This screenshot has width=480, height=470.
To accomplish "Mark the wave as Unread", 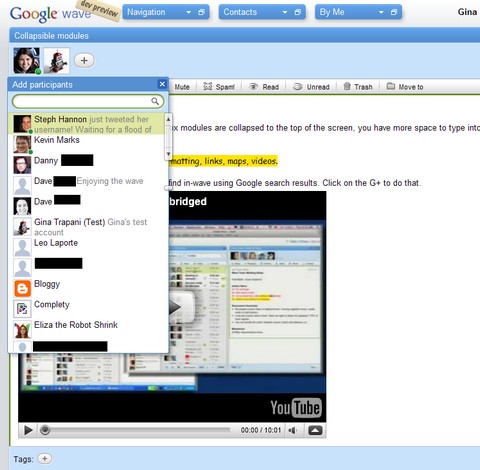I will coord(311,87).
